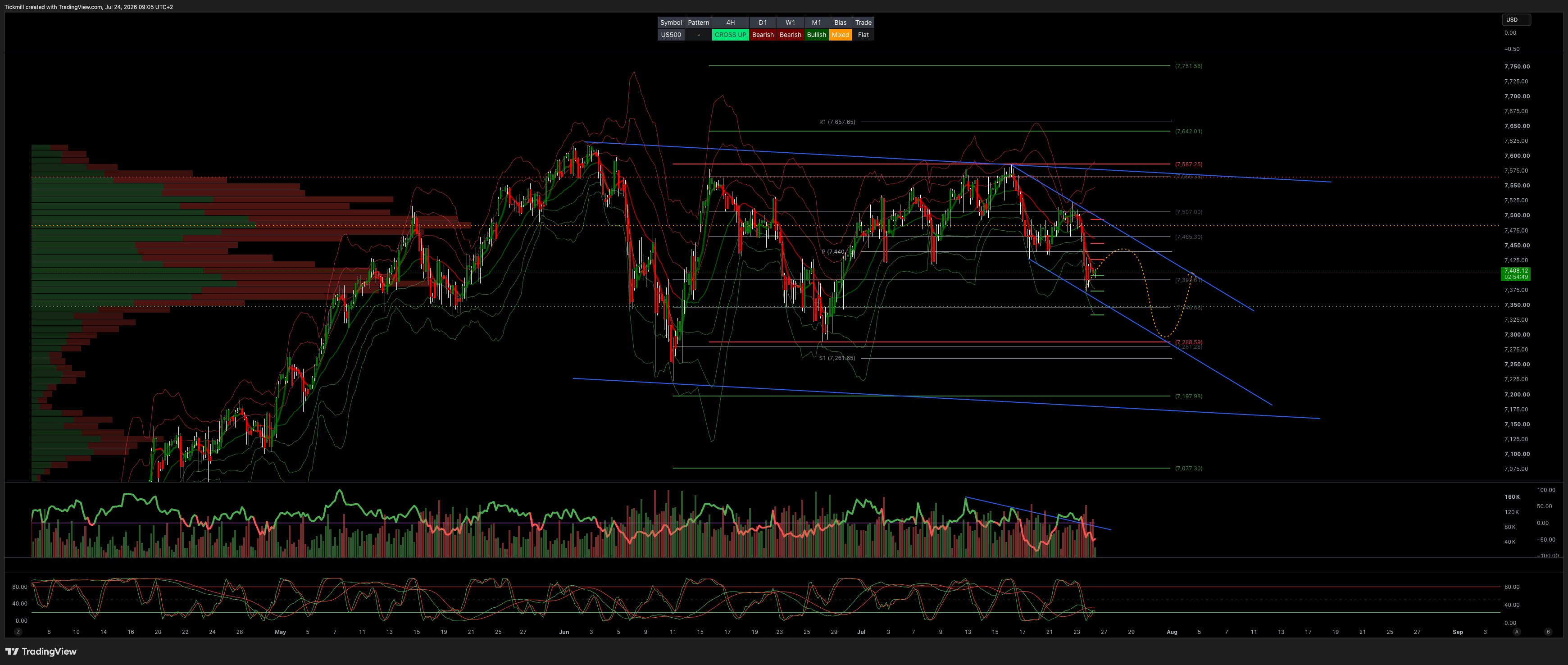Image resolution: width=1568 pixels, height=665 pixels.
Task: Click the Bullish cell under M1
Action: point(816,35)
